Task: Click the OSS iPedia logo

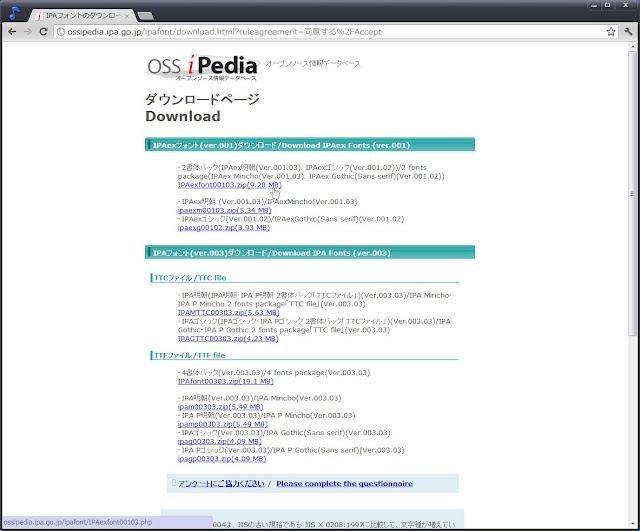Action: click(x=203, y=67)
